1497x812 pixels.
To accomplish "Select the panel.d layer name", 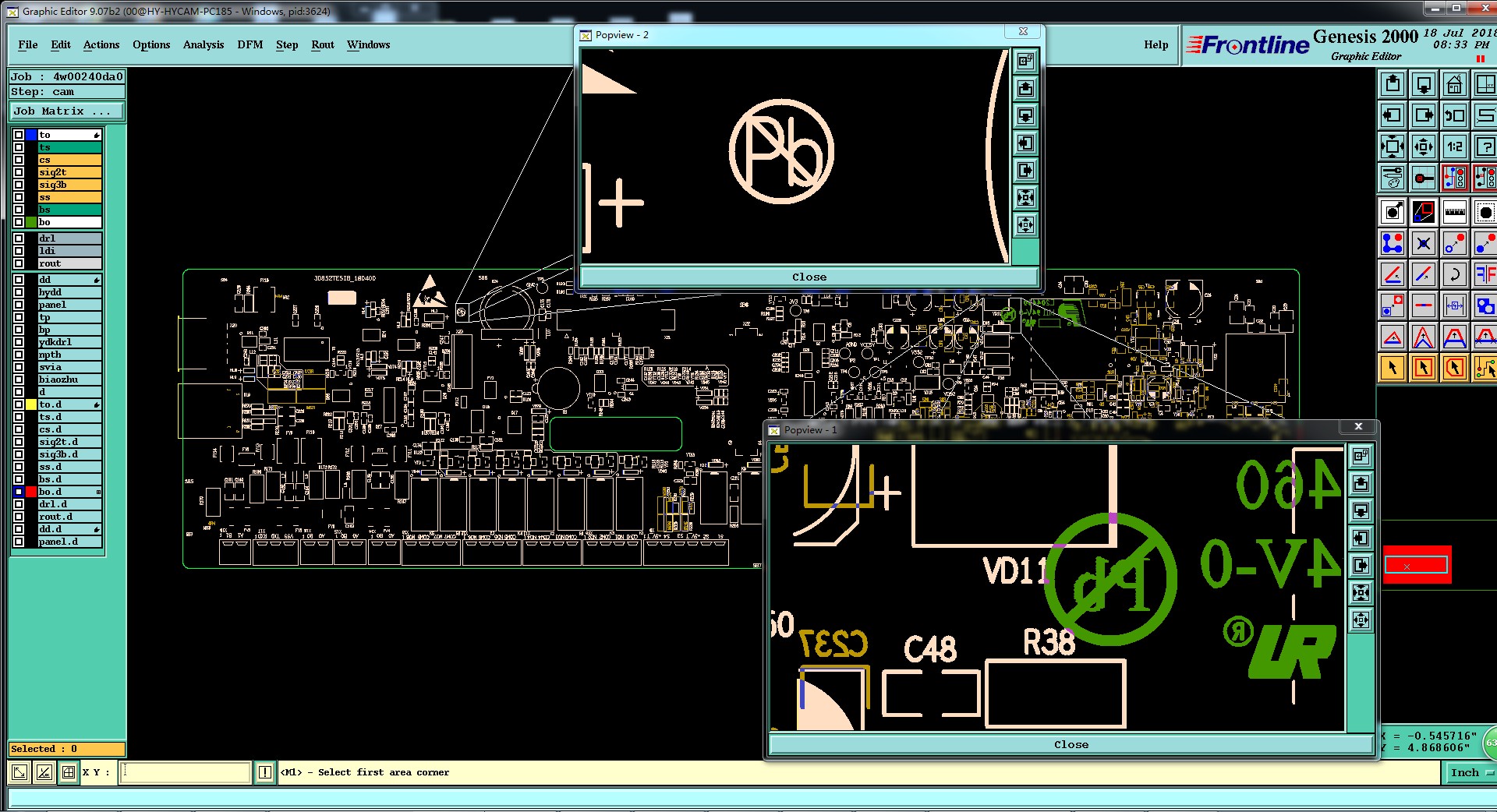I will click(x=69, y=542).
